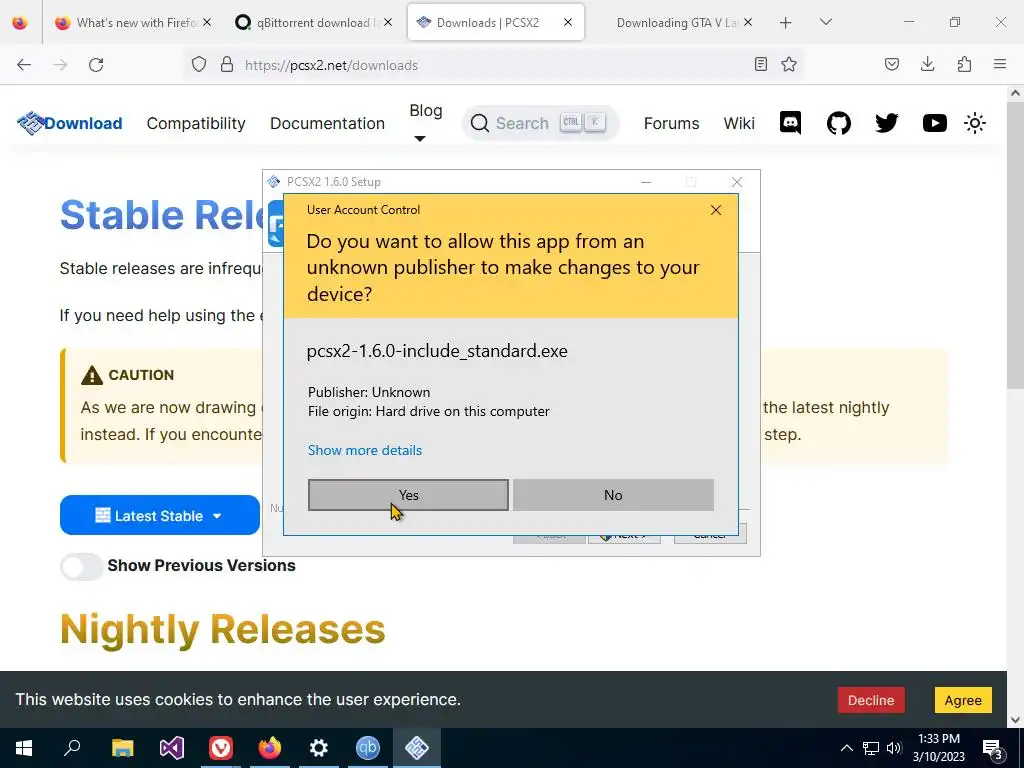Open Vivaldi browser from taskbar
This screenshot has height=768, width=1024.
point(221,748)
